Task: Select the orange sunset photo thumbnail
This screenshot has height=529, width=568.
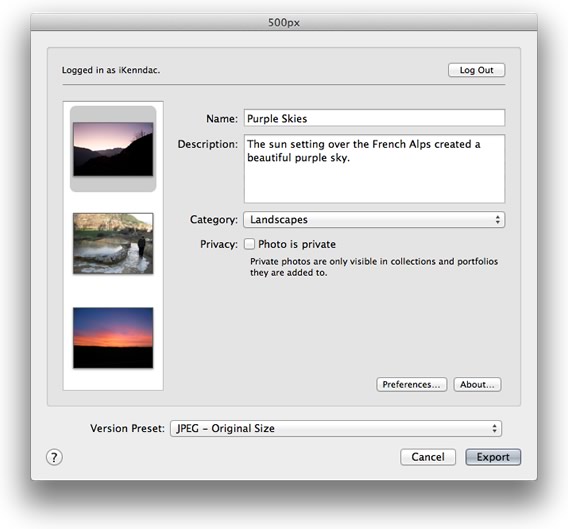Action: tap(113, 338)
